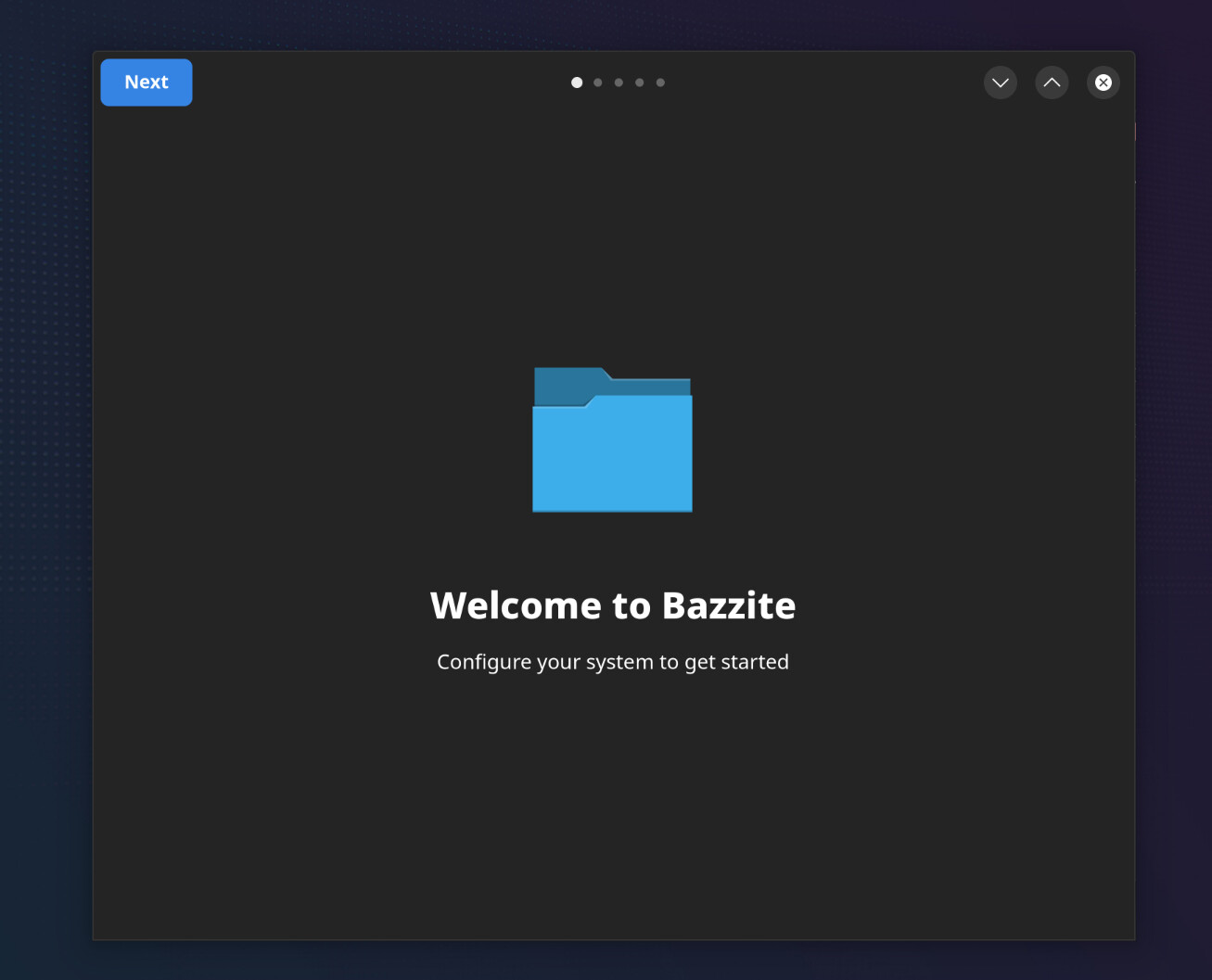Click the blue Next button
This screenshot has height=980, width=1212.
[147, 83]
